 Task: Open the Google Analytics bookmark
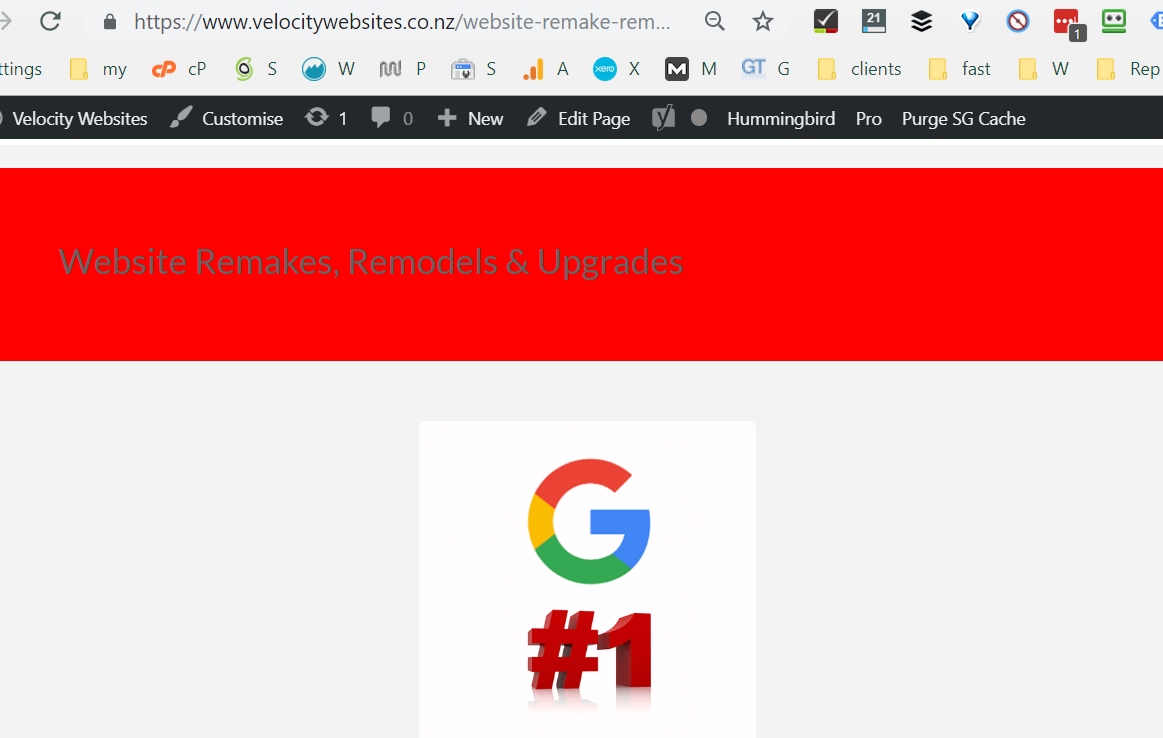[x=546, y=69]
